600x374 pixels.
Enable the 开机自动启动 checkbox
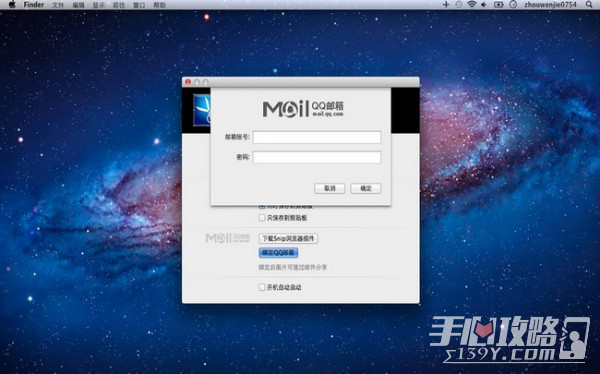click(262, 287)
